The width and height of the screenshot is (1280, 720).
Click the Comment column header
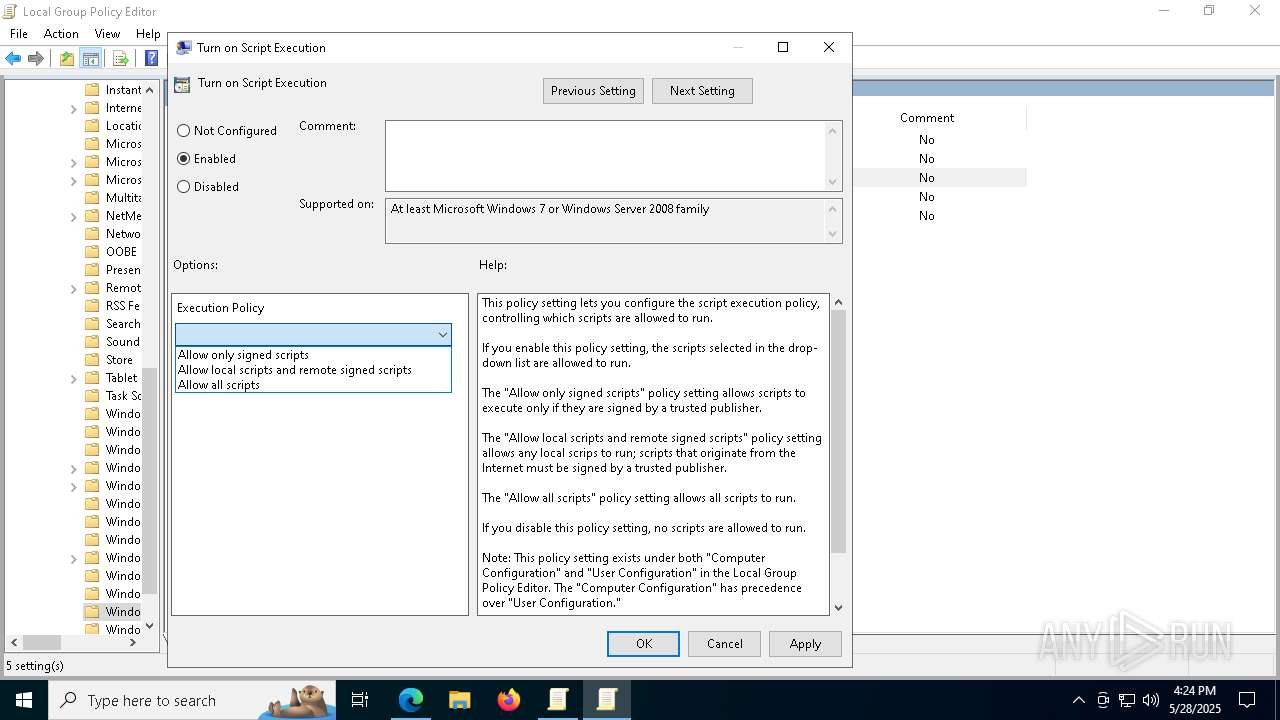(927, 118)
